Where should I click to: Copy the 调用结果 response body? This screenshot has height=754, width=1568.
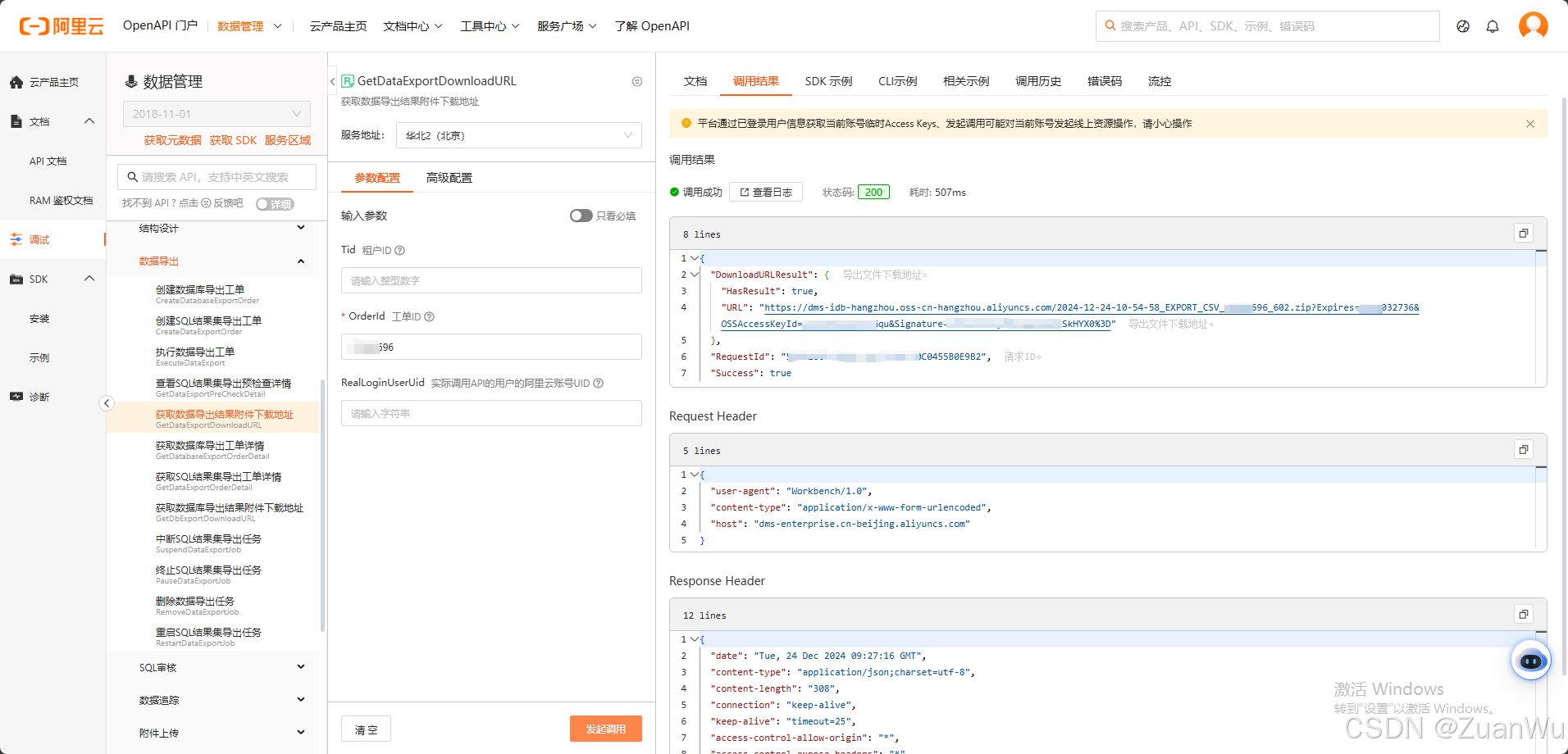[1523, 234]
